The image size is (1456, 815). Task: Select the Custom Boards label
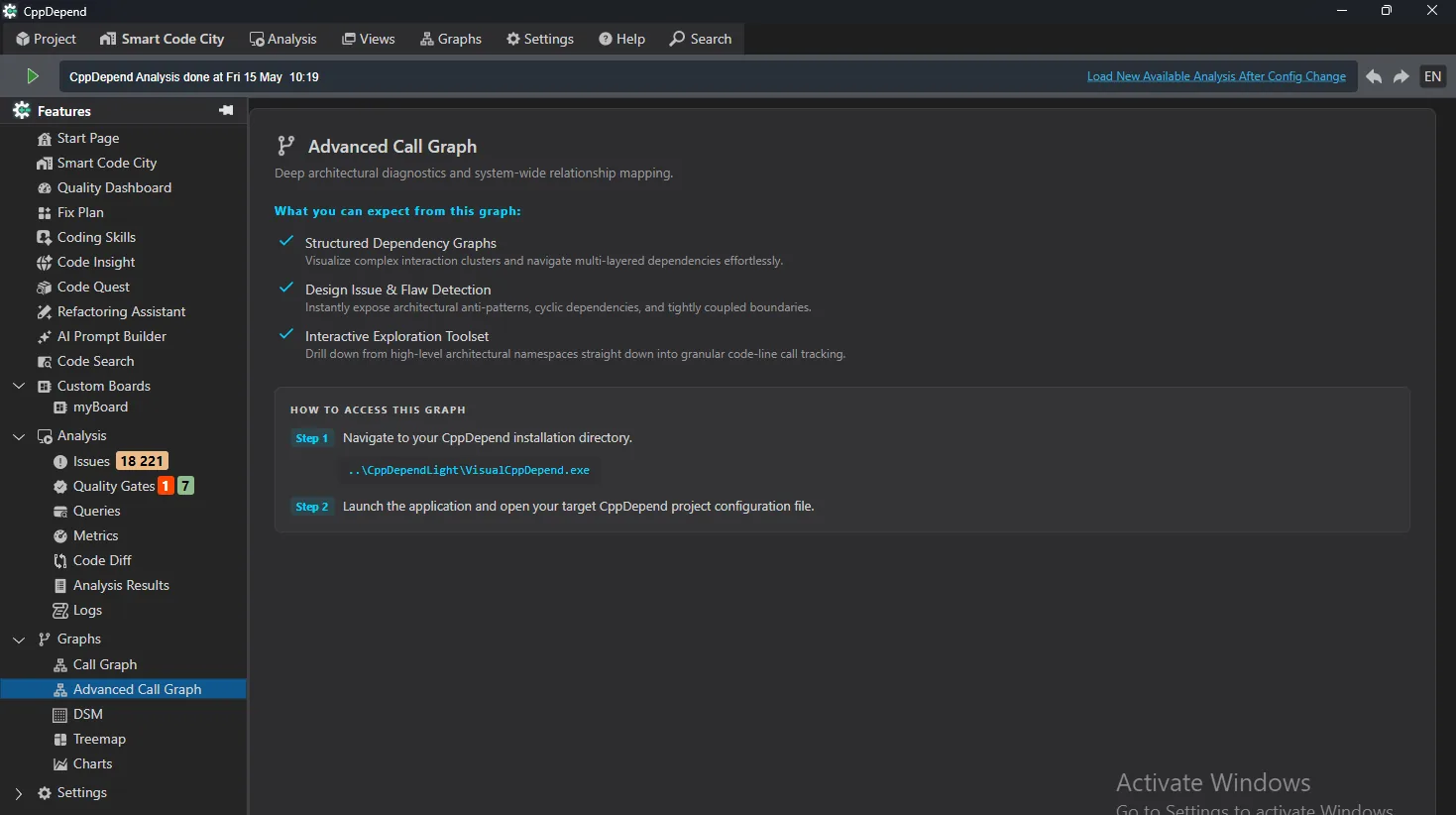[104, 387]
